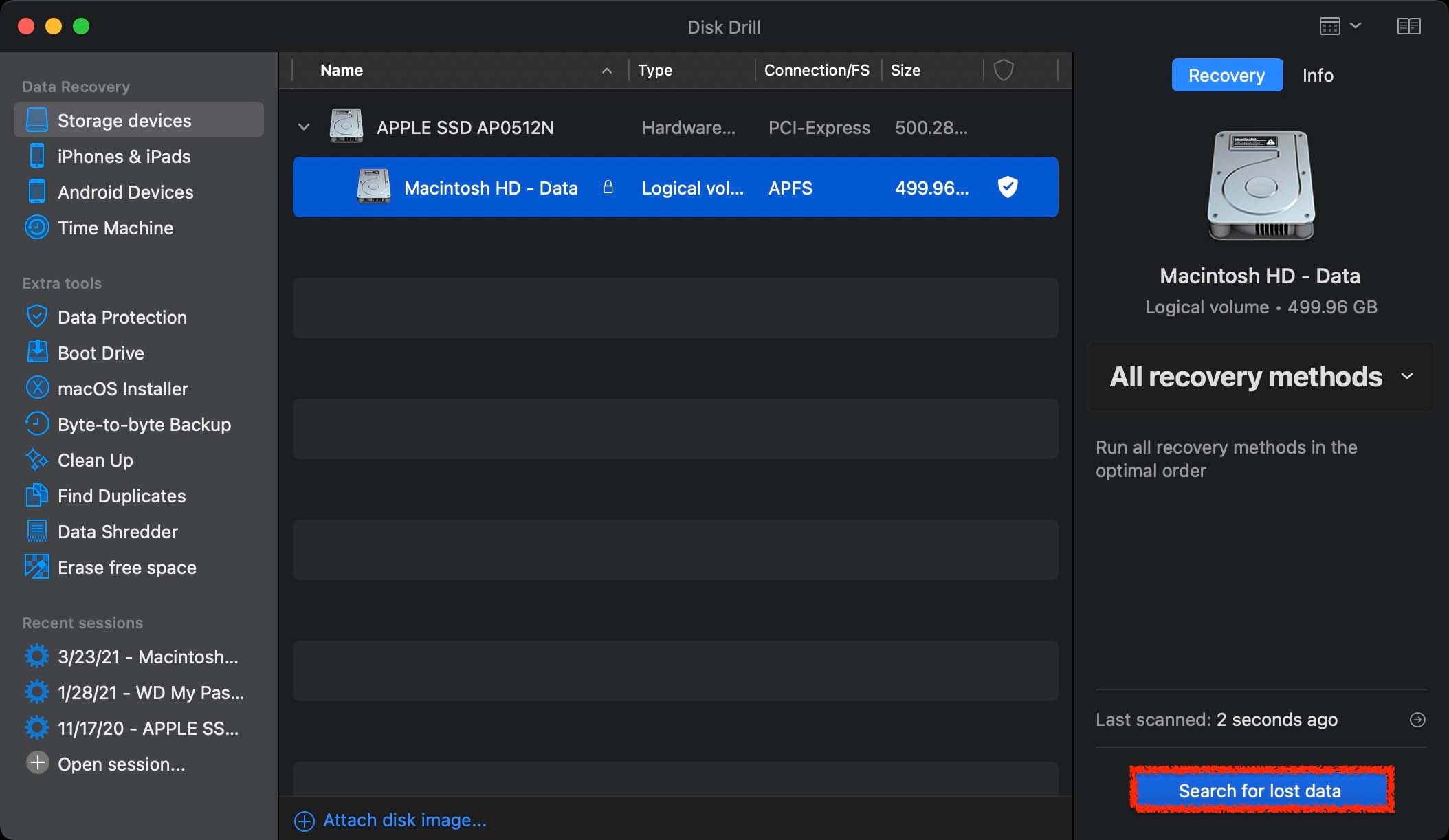Click the Data Protection shield icon

37,317
